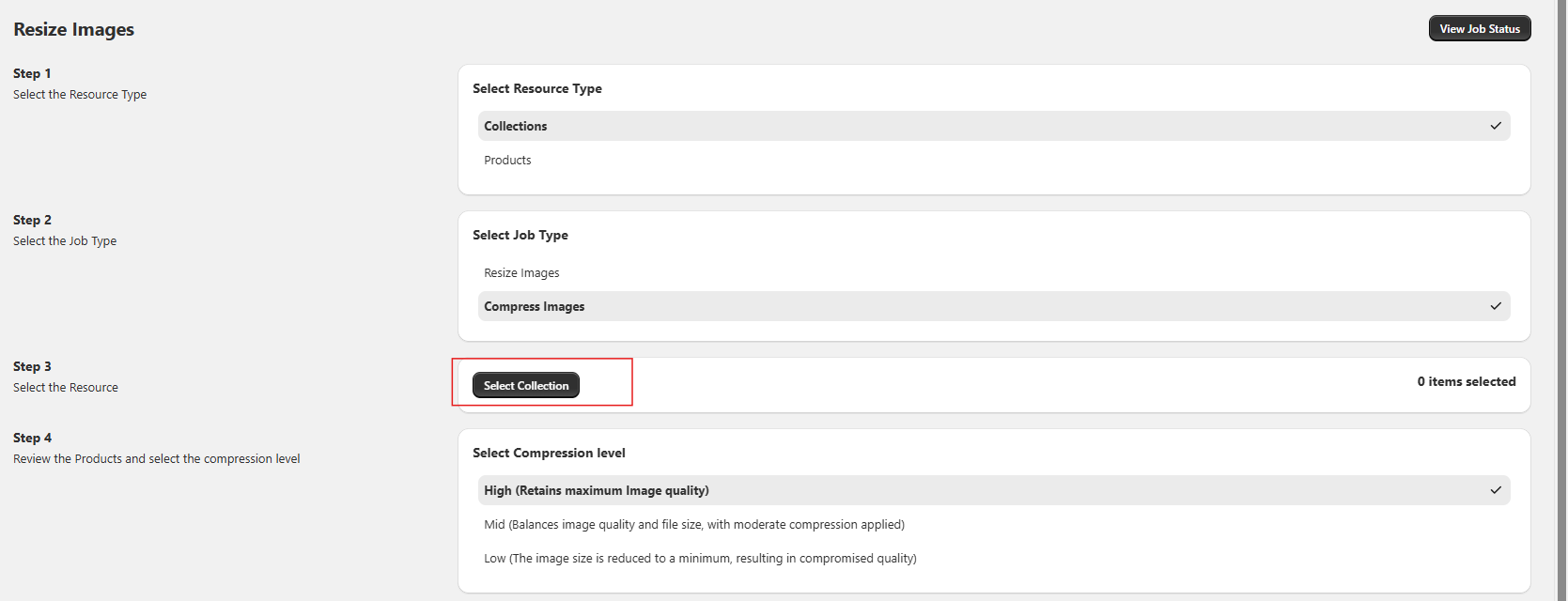Click the 'Select Resource Type' heading
1568x601 pixels.
537,88
